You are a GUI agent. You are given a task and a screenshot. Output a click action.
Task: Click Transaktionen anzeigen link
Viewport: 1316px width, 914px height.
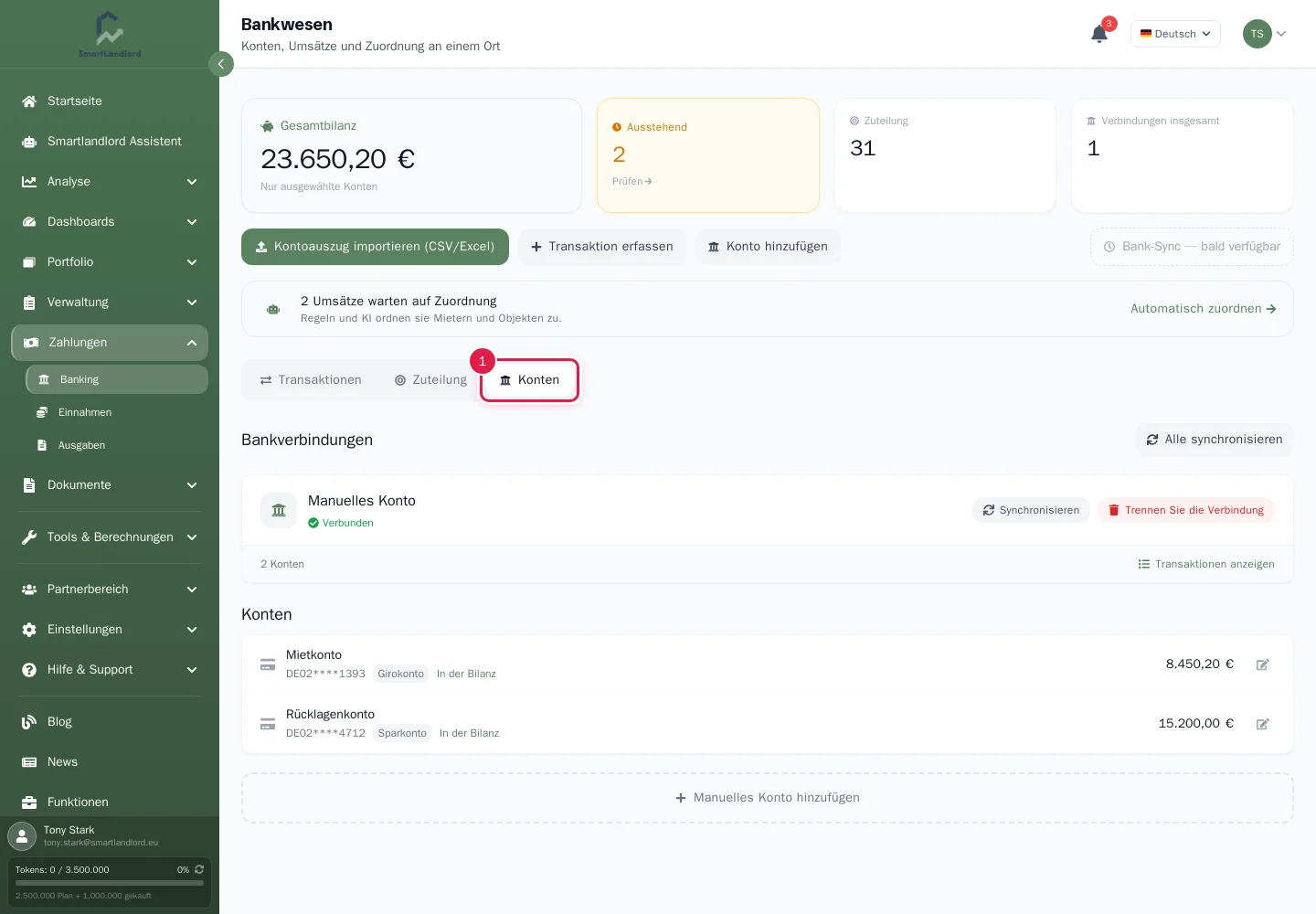(x=1206, y=564)
